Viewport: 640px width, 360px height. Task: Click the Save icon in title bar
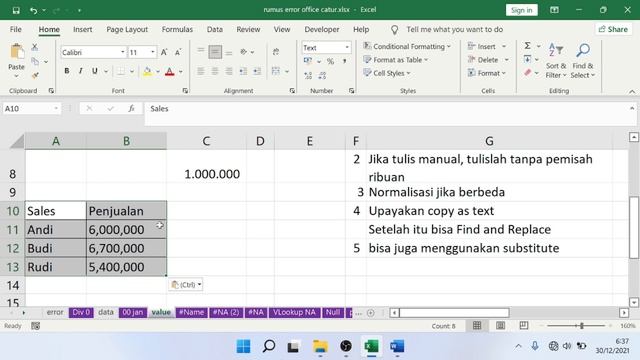coord(16,10)
